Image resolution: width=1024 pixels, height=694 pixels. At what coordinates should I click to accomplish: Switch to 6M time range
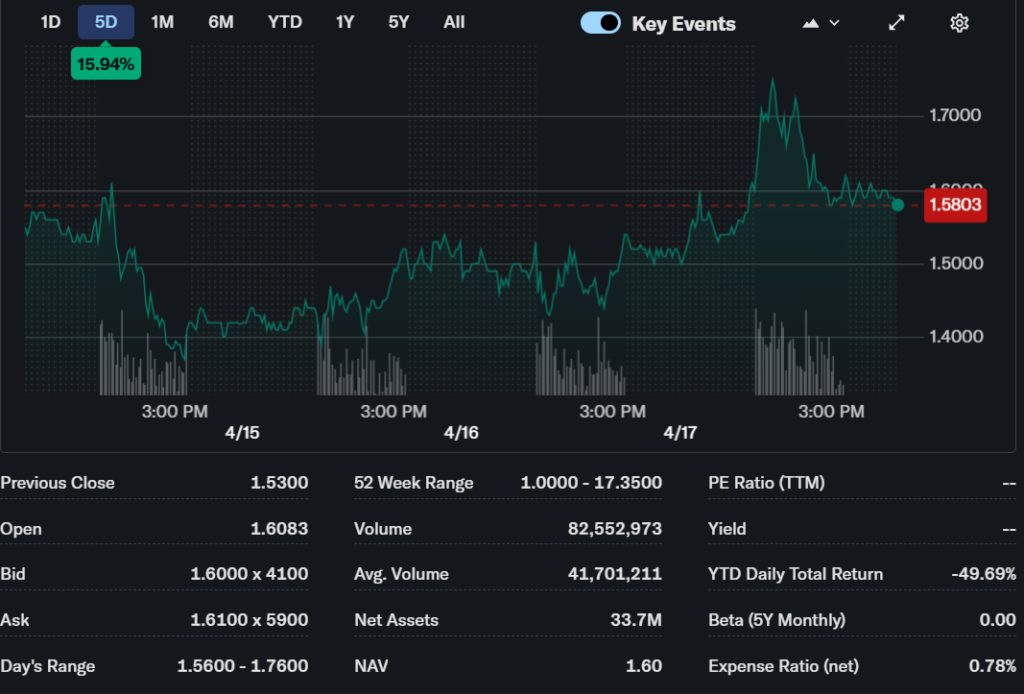point(221,22)
